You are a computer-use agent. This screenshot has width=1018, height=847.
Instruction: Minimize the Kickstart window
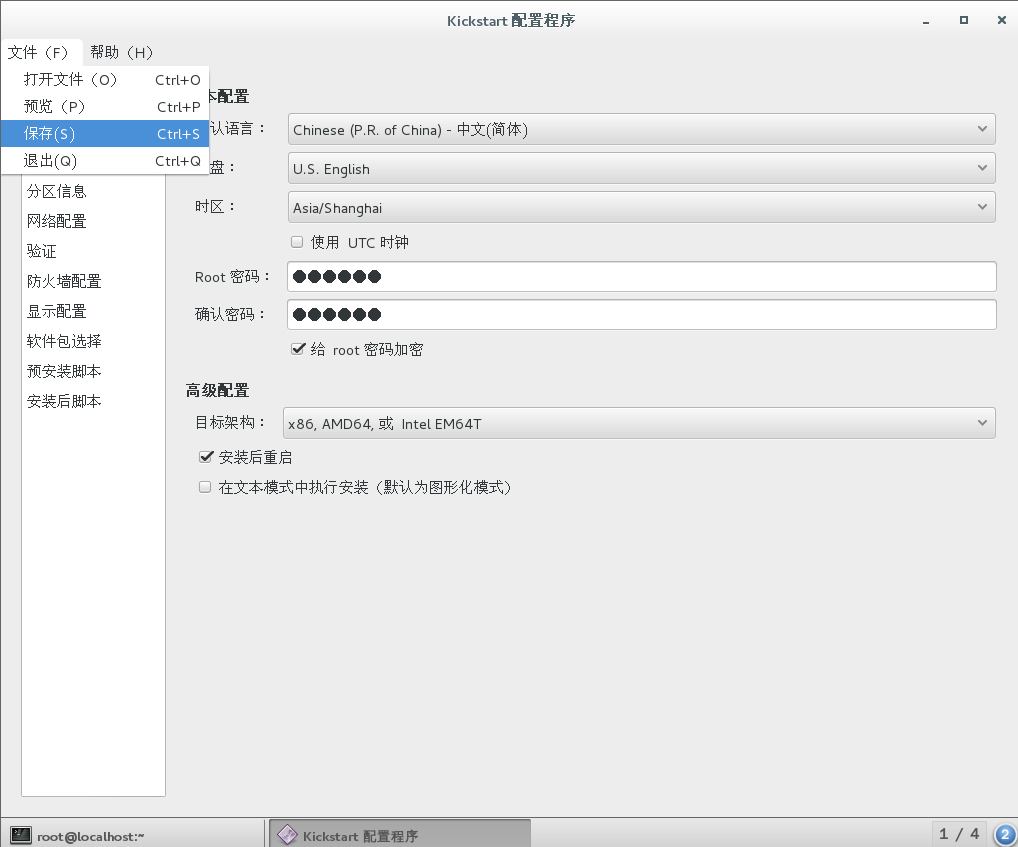(926, 21)
